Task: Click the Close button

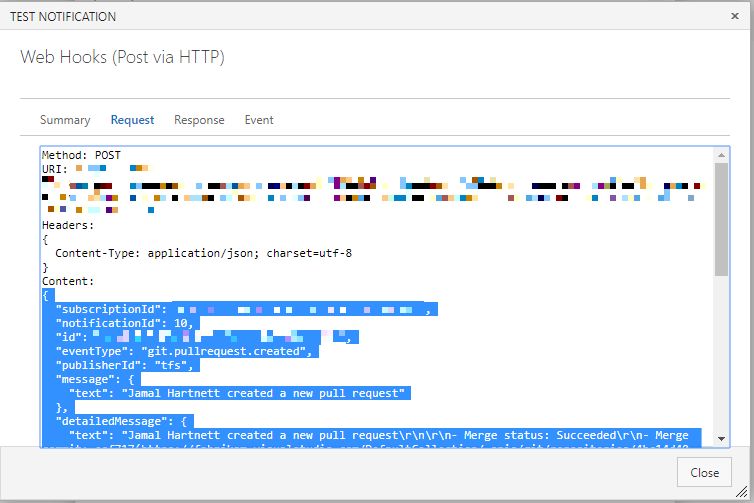Action: (704, 472)
